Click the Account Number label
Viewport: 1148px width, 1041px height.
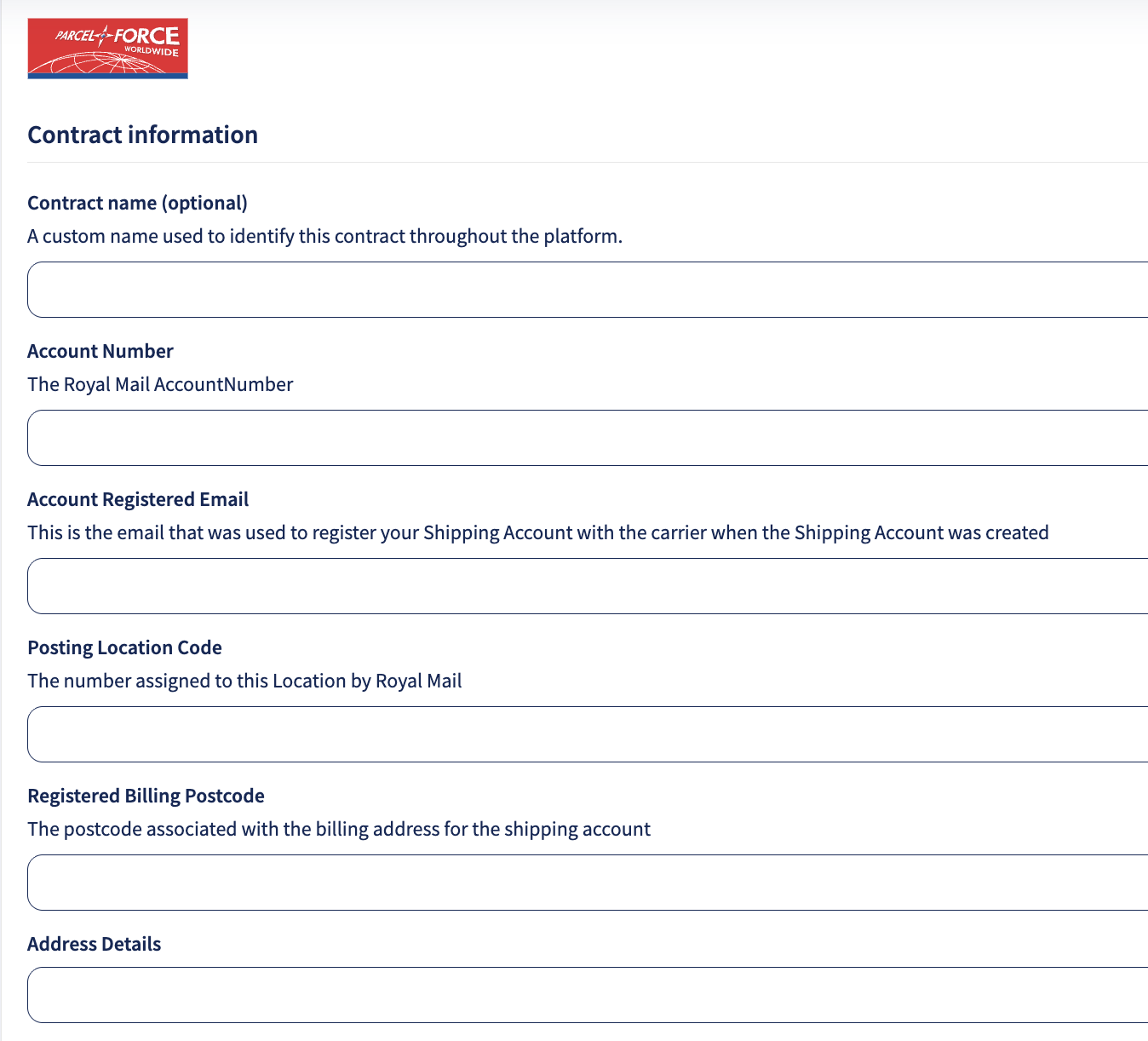click(100, 351)
